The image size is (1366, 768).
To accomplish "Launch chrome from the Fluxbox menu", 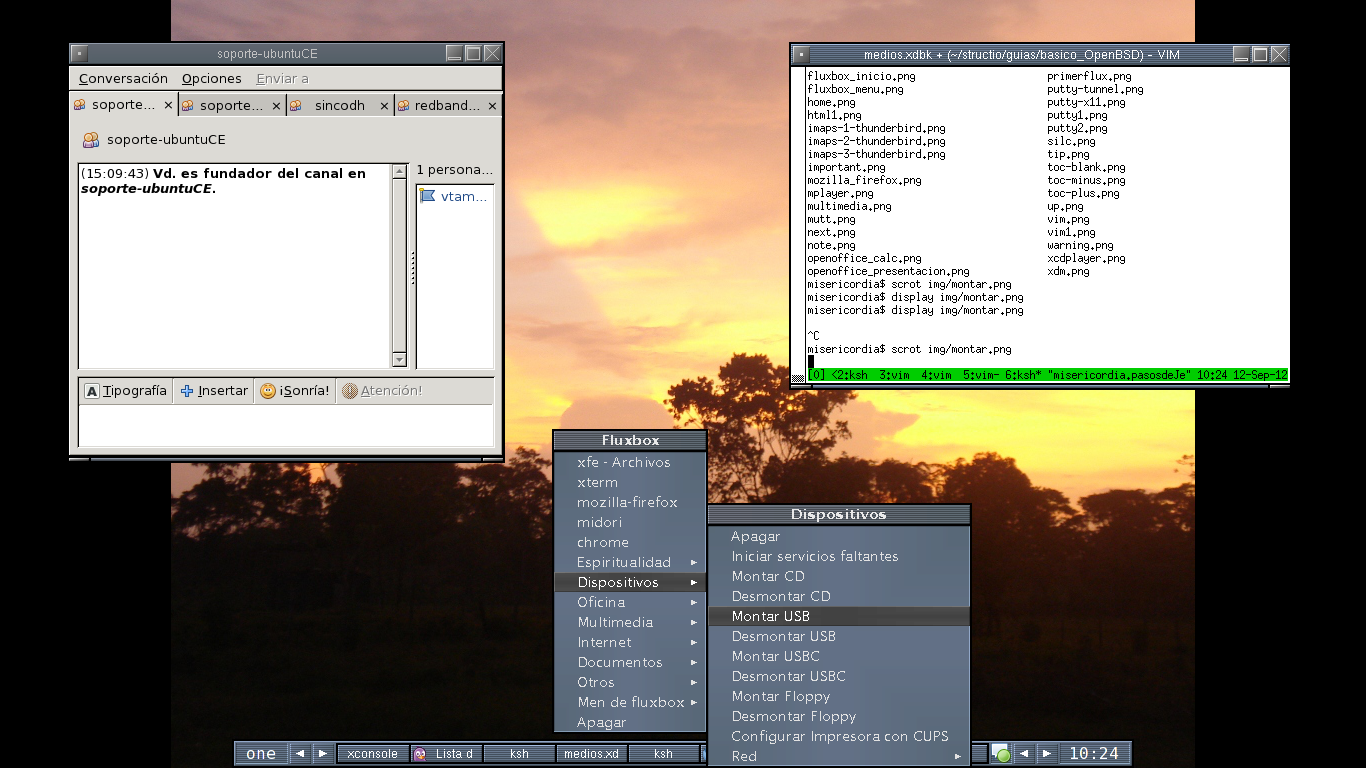I will [x=630, y=542].
